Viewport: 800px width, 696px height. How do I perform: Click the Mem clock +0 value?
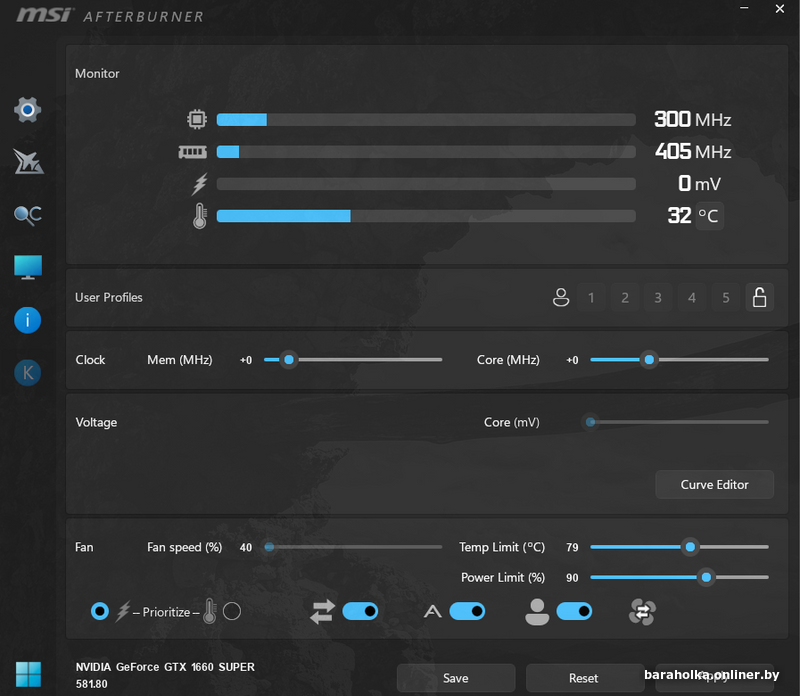coord(246,360)
